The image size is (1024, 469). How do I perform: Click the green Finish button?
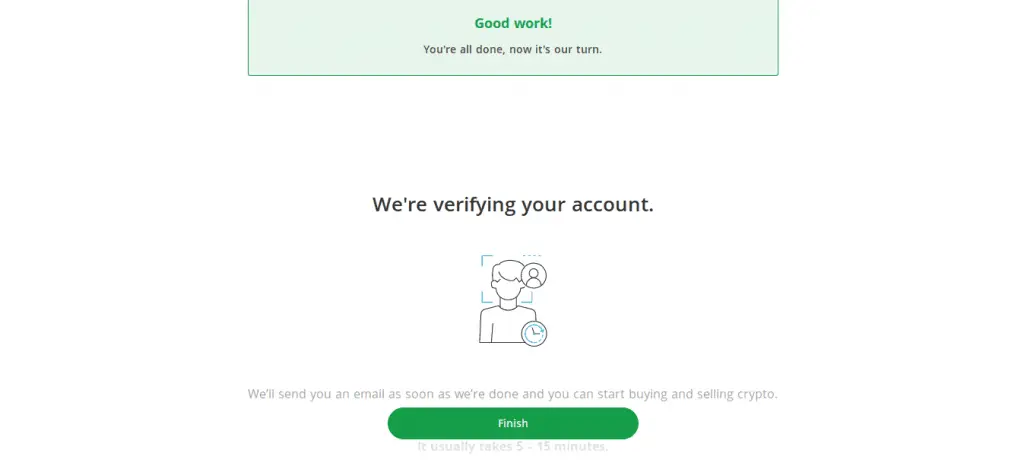tap(513, 423)
